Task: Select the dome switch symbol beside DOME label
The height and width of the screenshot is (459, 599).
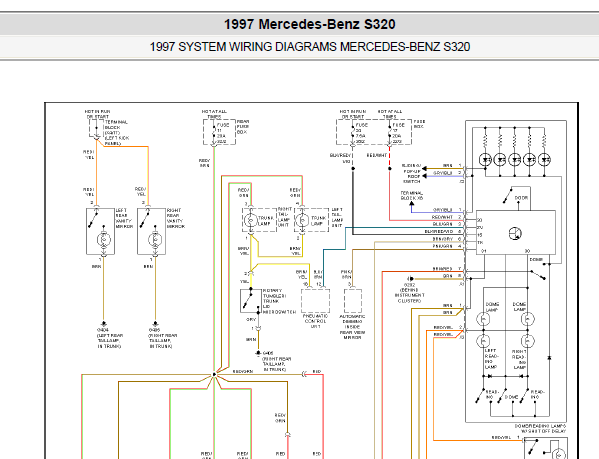Action: pos(538,275)
